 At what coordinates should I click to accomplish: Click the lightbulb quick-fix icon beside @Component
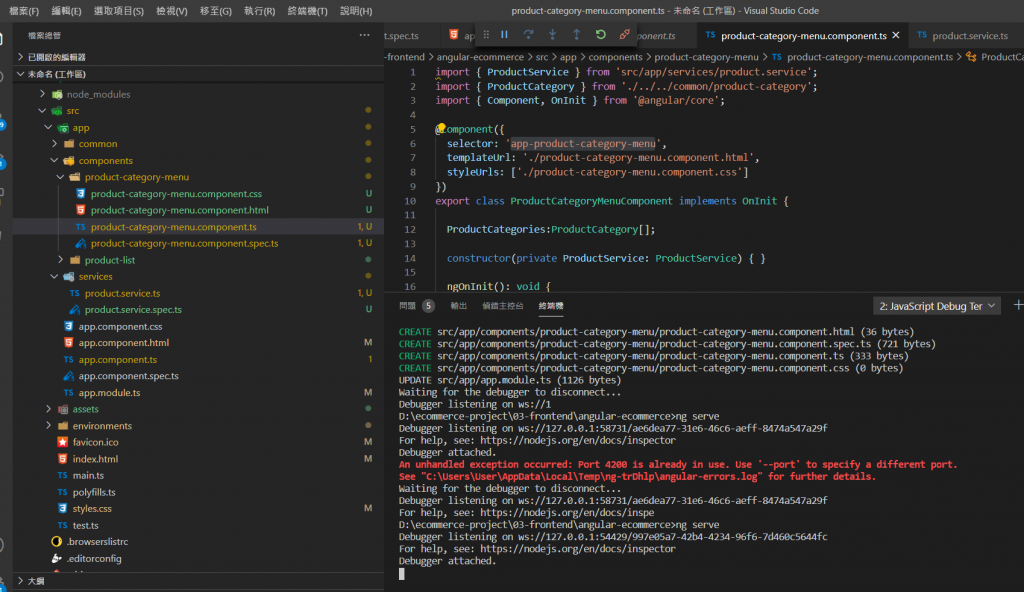point(441,129)
